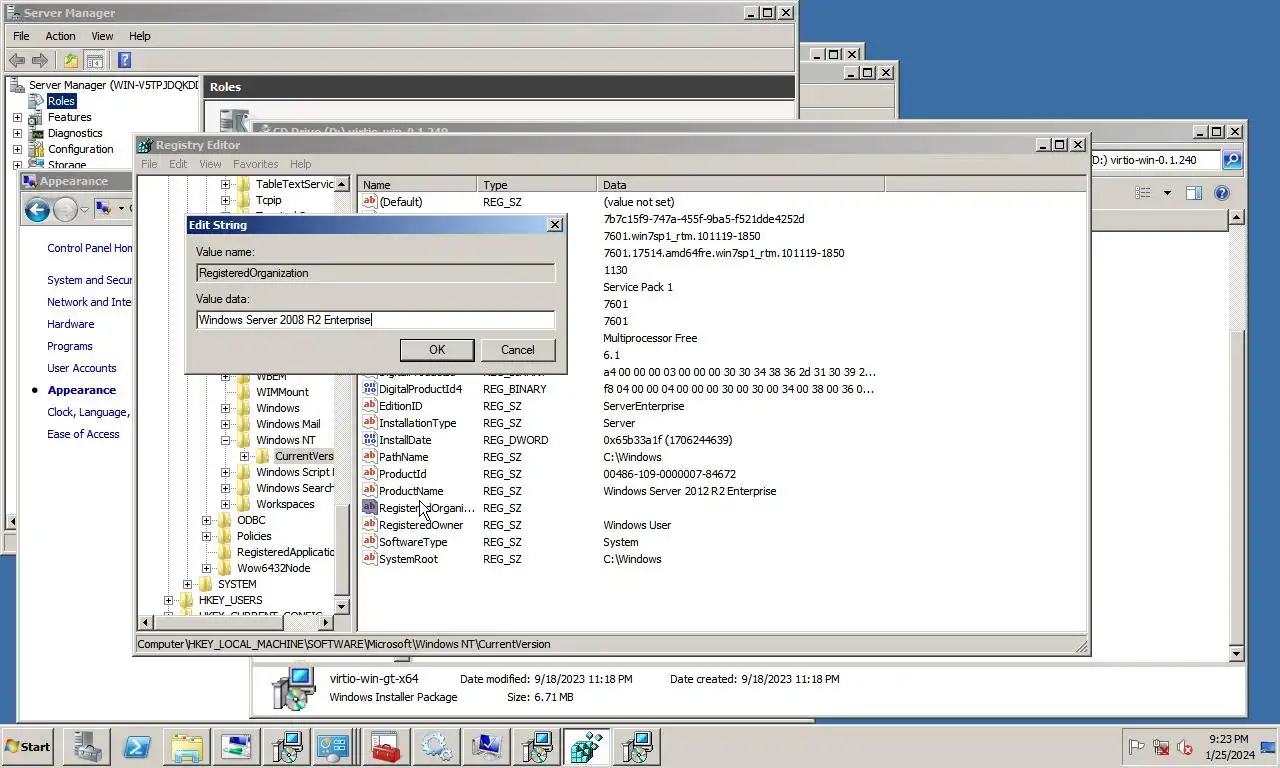Viewport: 1280px width, 768px height.
Task: Open Windows Explorer folder icon on taskbar
Action: [x=187, y=747]
